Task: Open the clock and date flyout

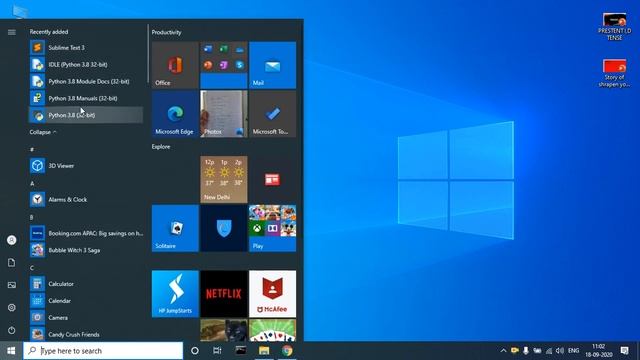Action: pos(599,351)
